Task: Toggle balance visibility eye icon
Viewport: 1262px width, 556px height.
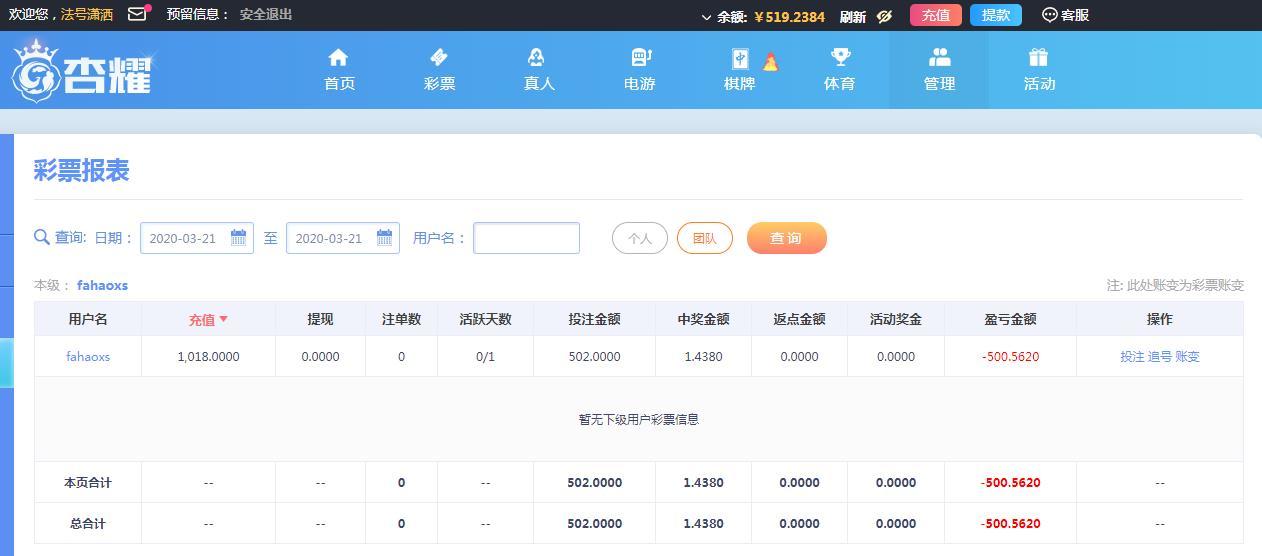Action: (884, 16)
